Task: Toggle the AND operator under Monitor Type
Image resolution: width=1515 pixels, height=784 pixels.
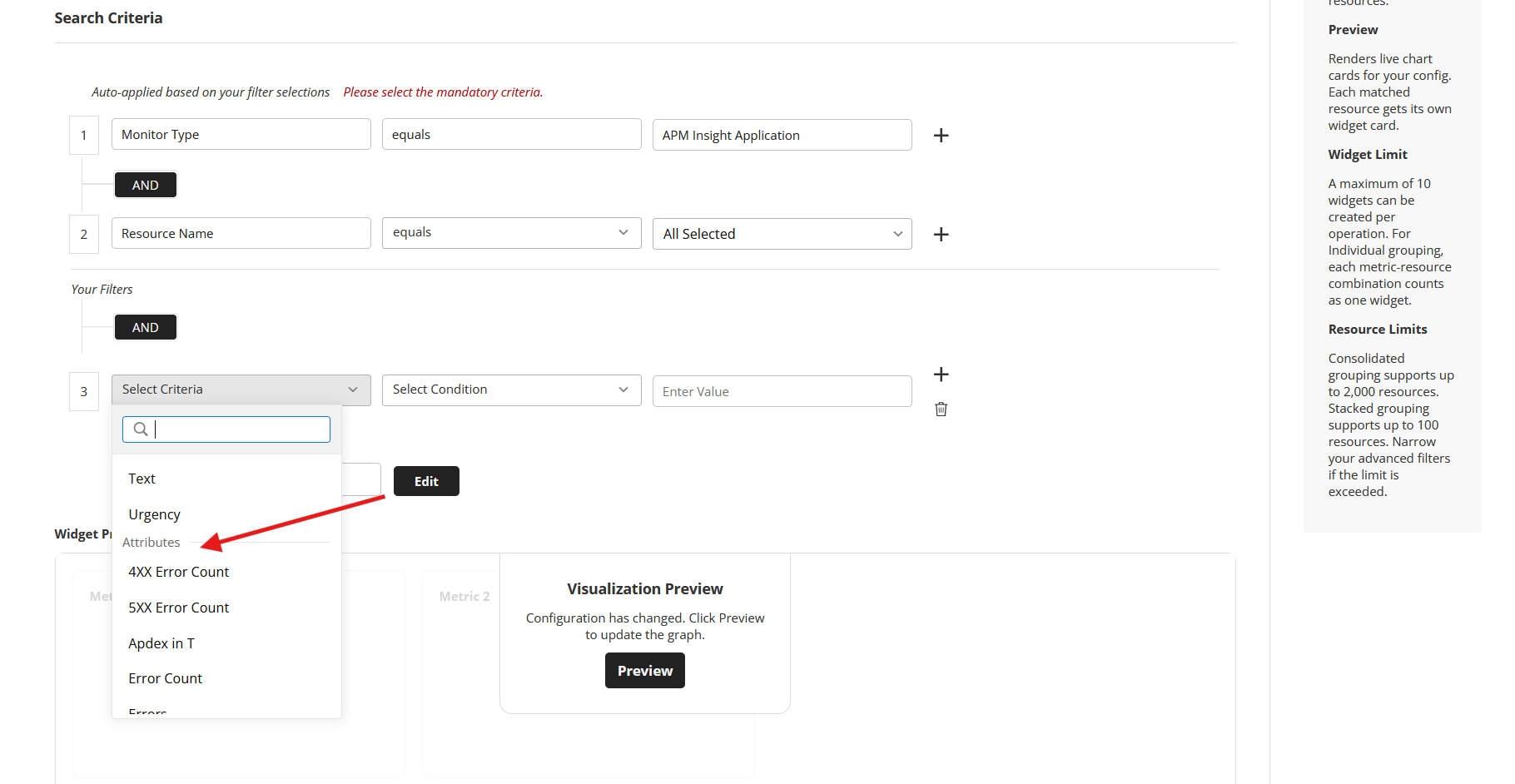Action: [145, 185]
